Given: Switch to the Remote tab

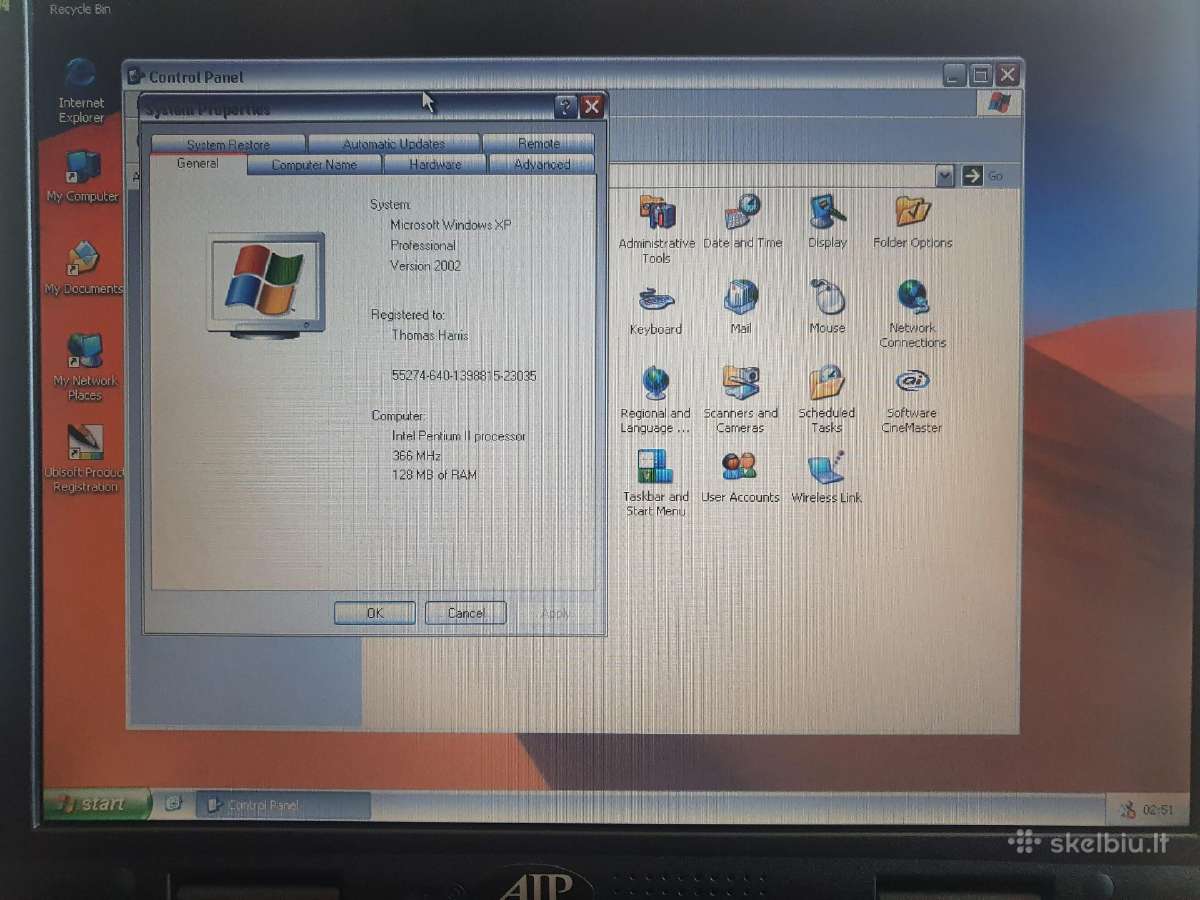Looking at the screenshot, I should [x=539, y=144].
